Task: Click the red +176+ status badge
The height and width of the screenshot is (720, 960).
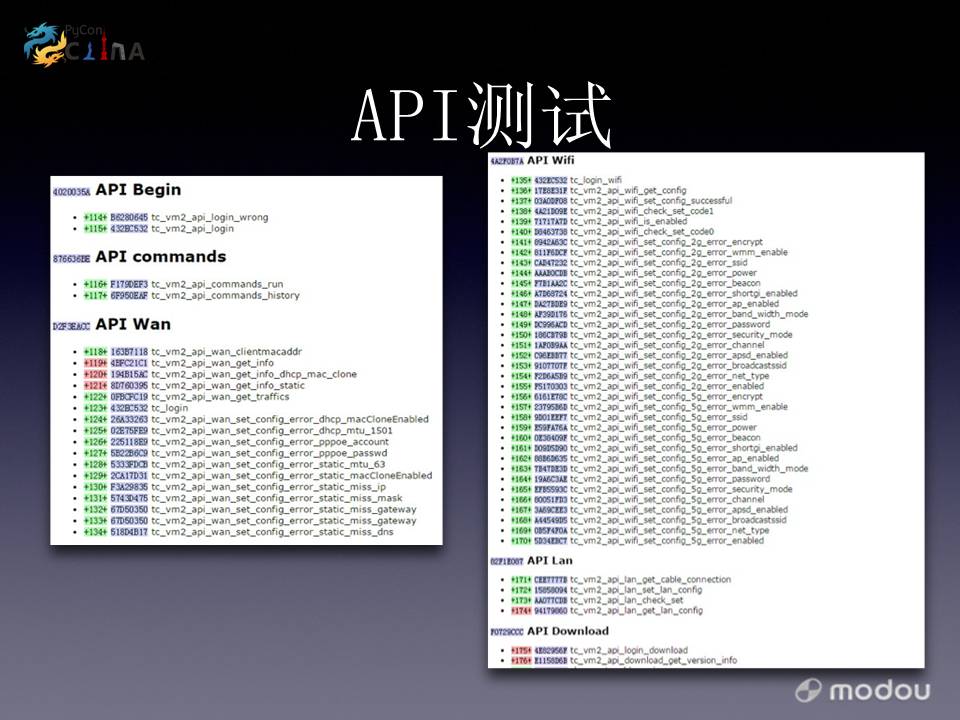Action: point(522,660)
